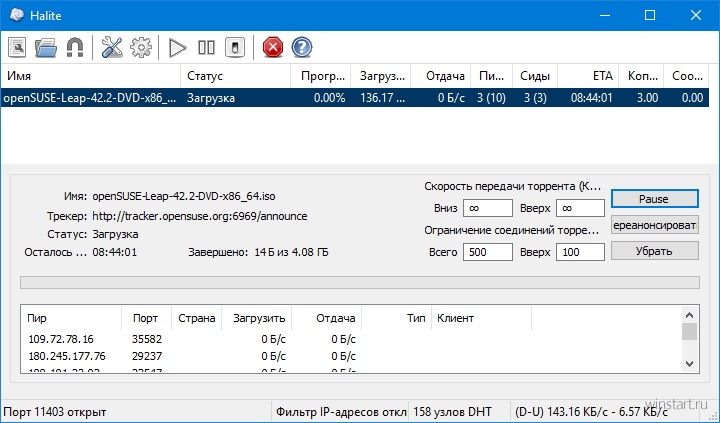Sort by Коп... copies column header

tap(641, 76)
